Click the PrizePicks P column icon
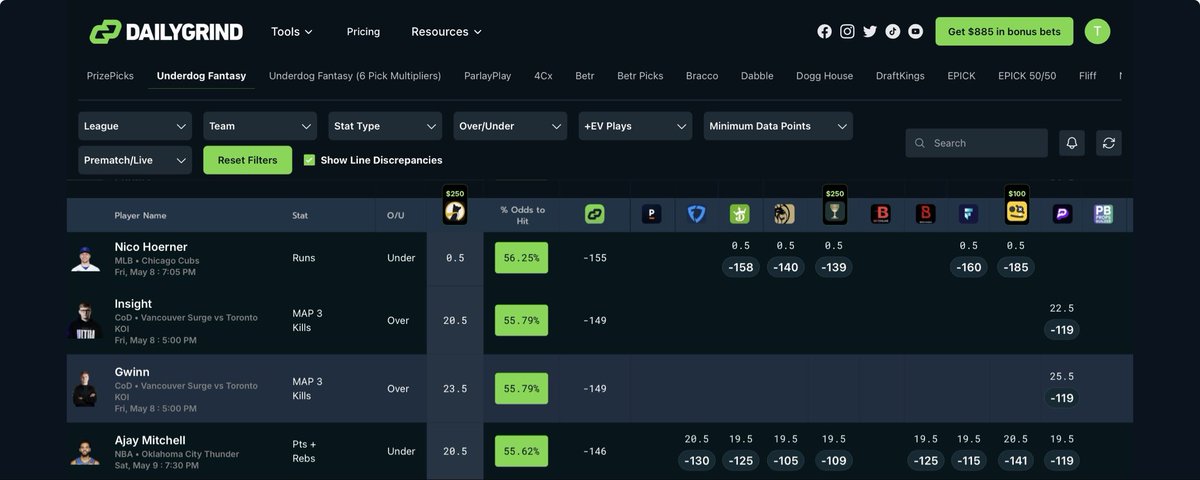 pyautogui.click(x=652, y=214)
